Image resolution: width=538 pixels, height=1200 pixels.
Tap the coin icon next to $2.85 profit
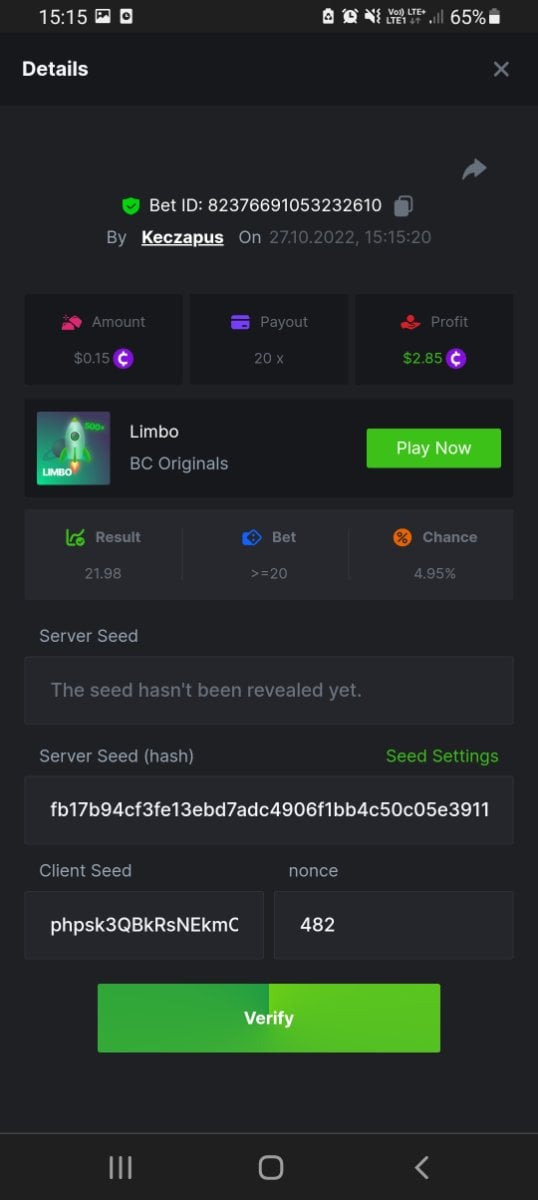pos(456,358)
